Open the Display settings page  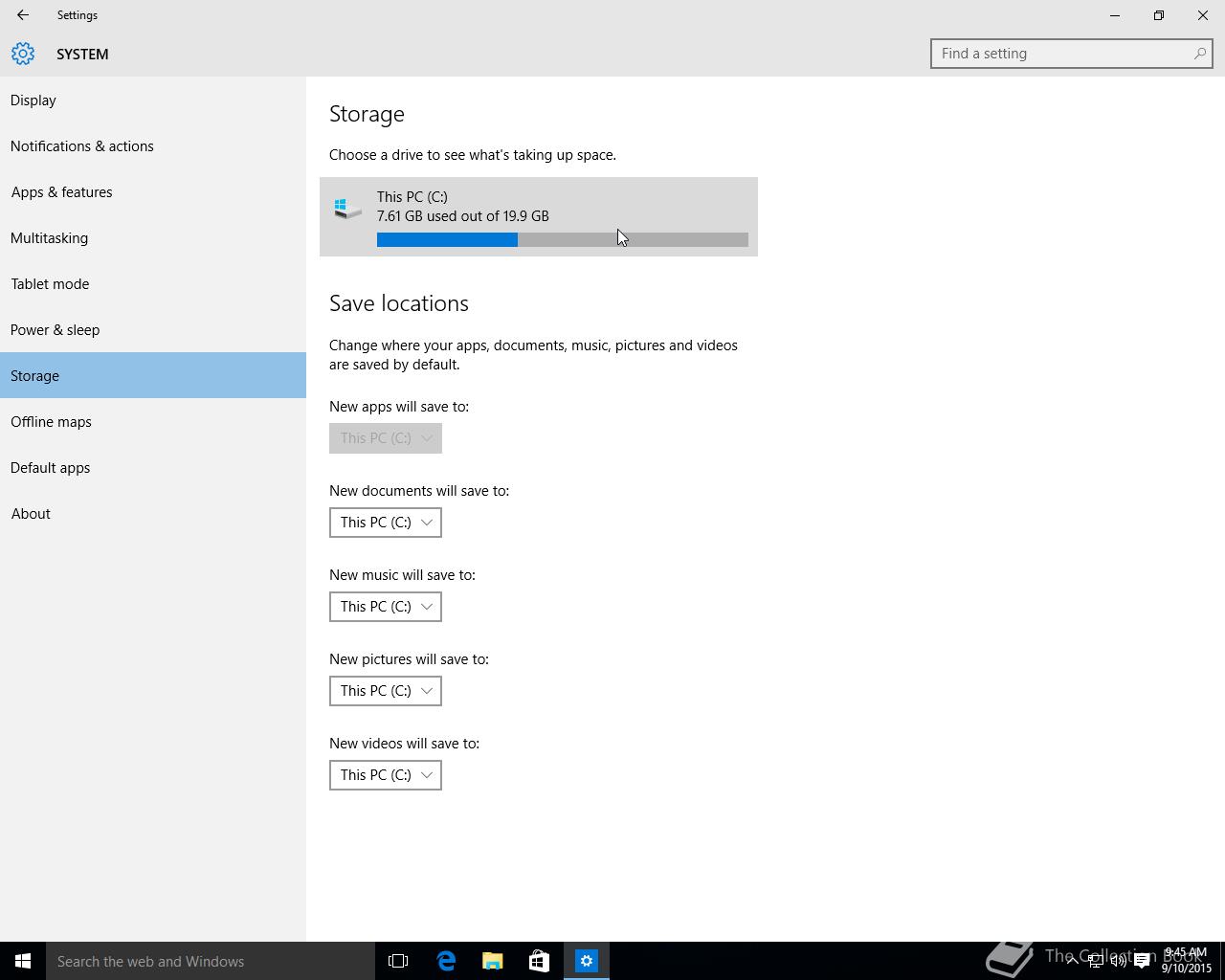point(153,100)
